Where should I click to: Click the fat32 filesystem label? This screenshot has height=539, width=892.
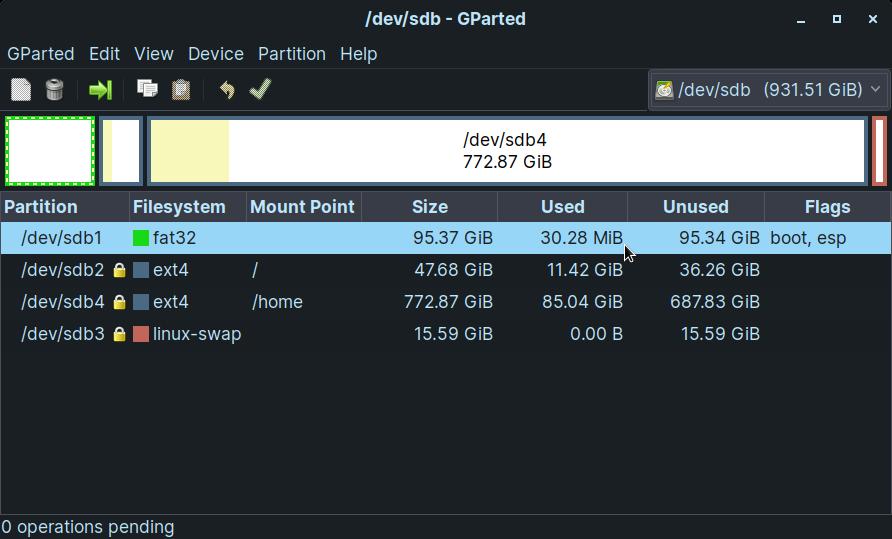(x=174, y=238)
